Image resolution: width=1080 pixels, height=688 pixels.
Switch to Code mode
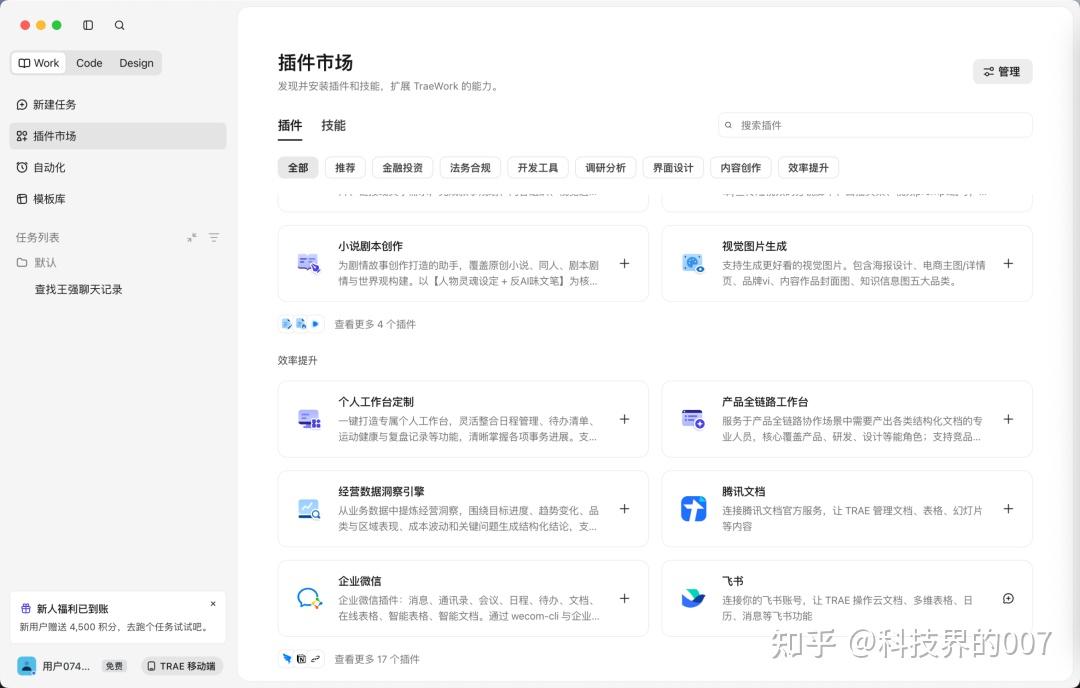89,63
